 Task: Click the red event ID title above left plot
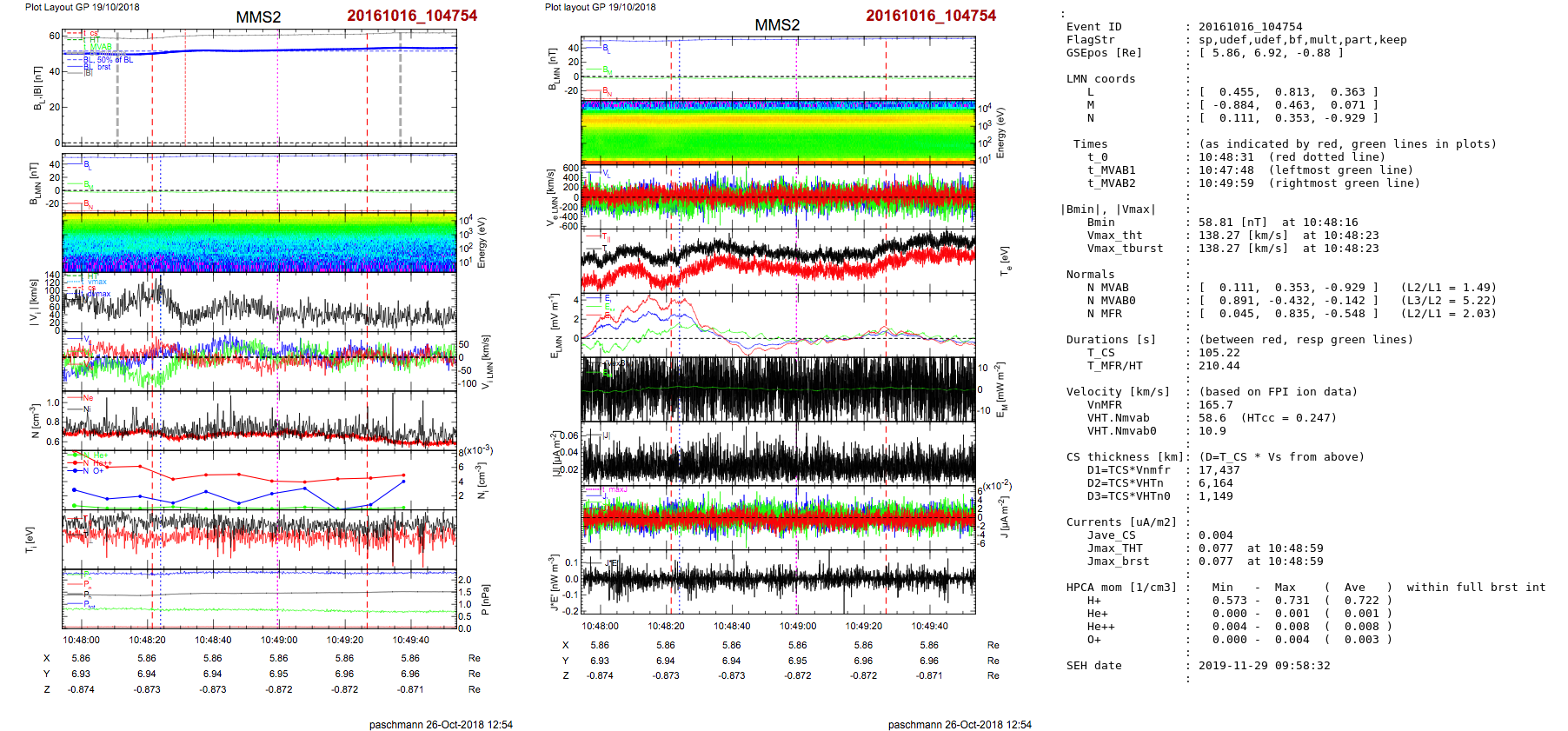(x=412, y=16)
